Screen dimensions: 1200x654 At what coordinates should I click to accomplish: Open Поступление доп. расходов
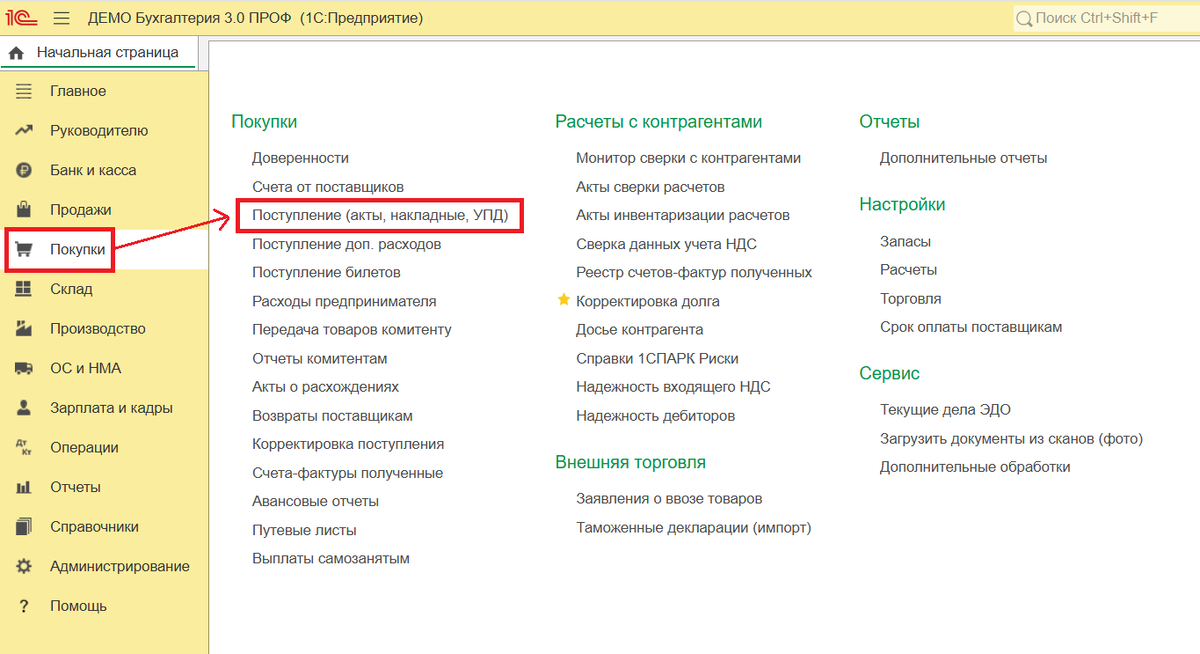pyautogui.click(x=346, y=244)
